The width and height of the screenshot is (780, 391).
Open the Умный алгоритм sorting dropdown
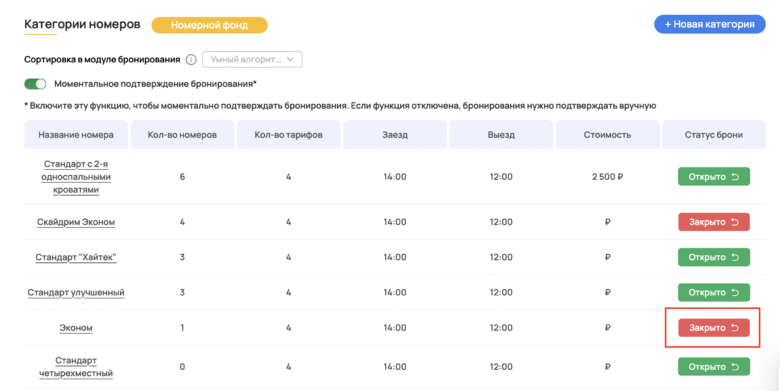(252, 60)
